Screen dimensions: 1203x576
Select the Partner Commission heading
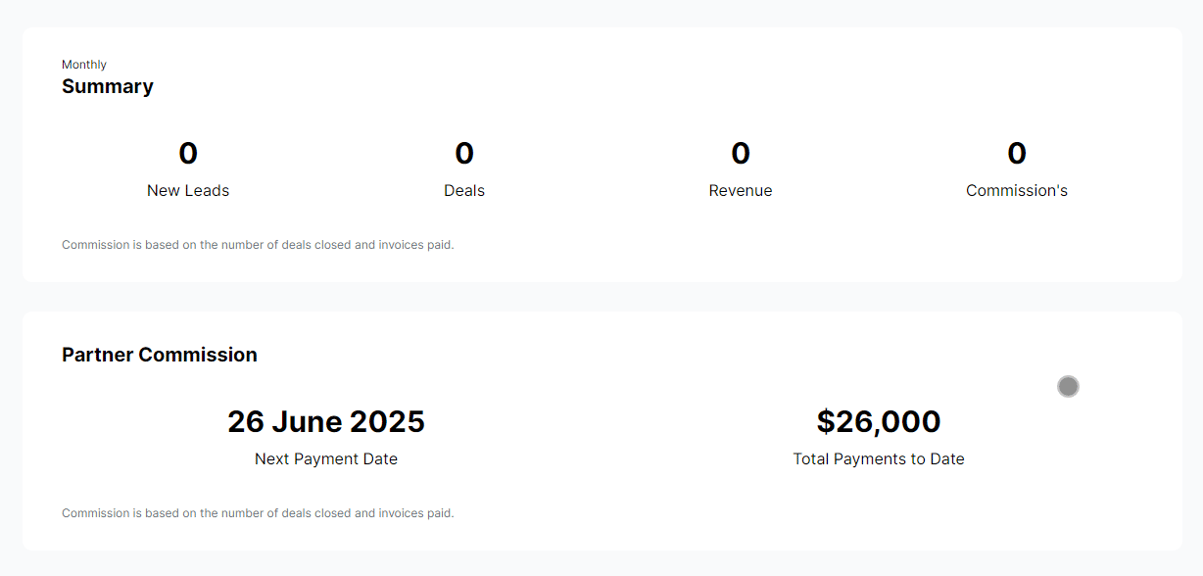(159, 355)
